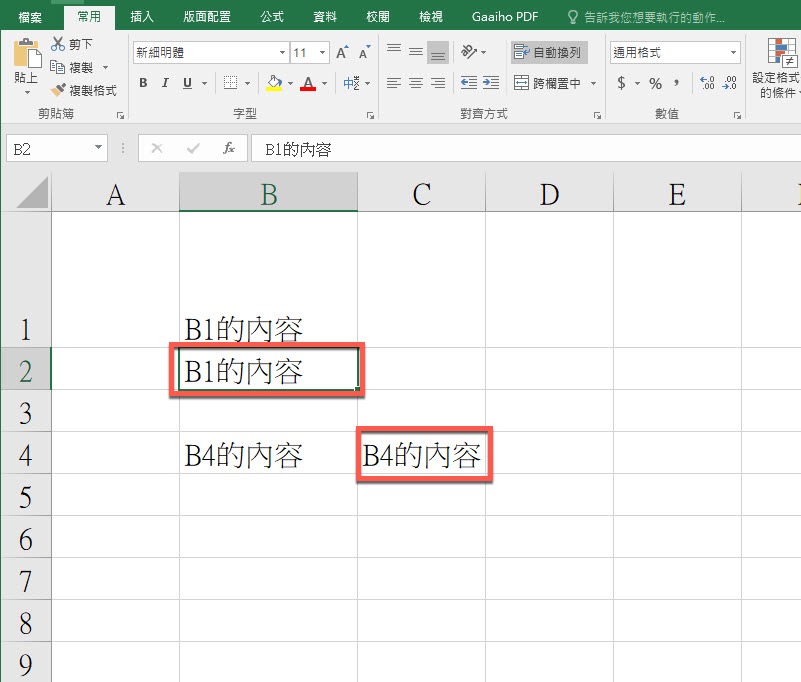The image size is (801, 682).
Task: Open the Gaaiho PDF tab
Action: tap(505, 17)
